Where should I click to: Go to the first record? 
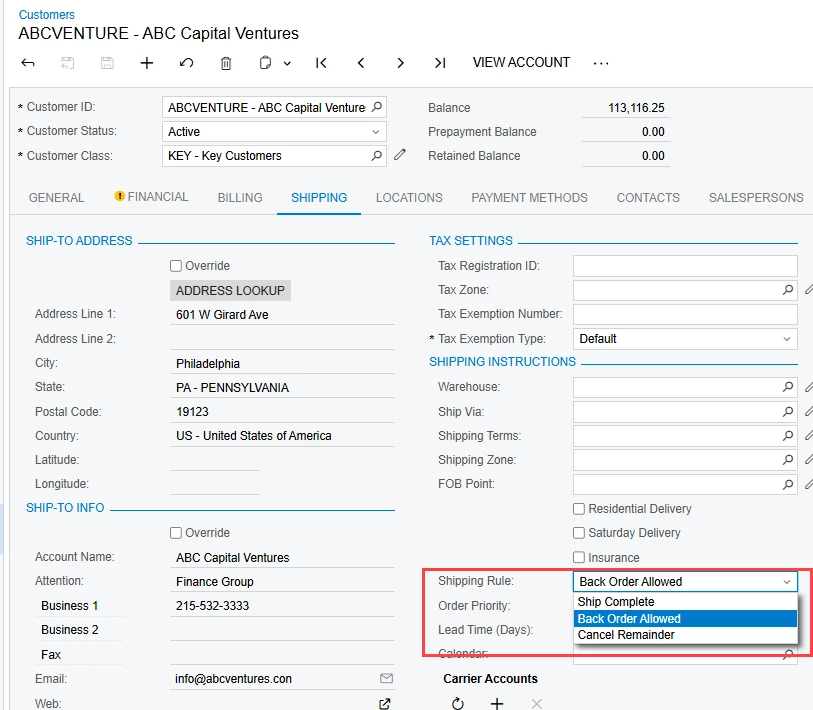point(321,63)
